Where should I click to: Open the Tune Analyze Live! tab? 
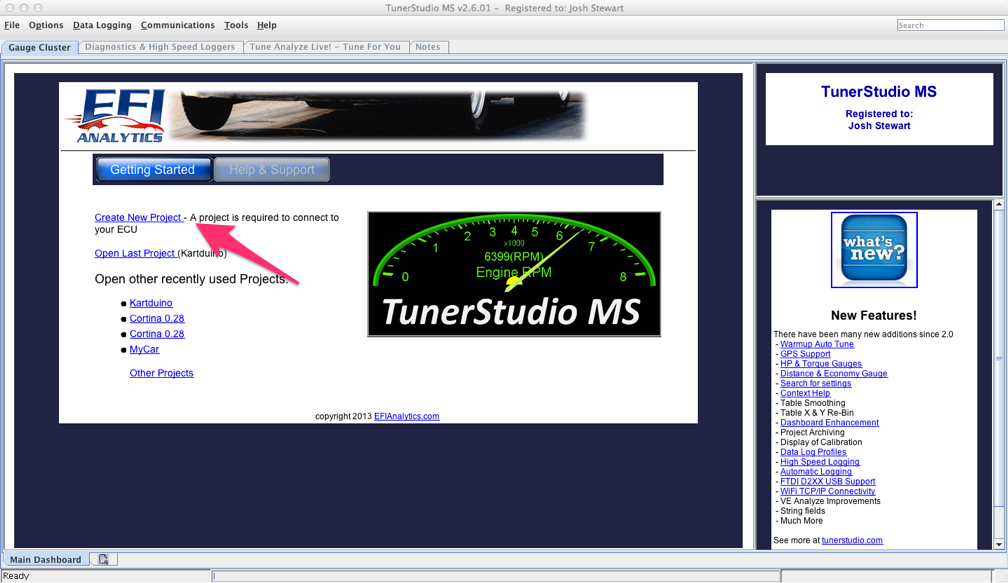click(325, 47)
